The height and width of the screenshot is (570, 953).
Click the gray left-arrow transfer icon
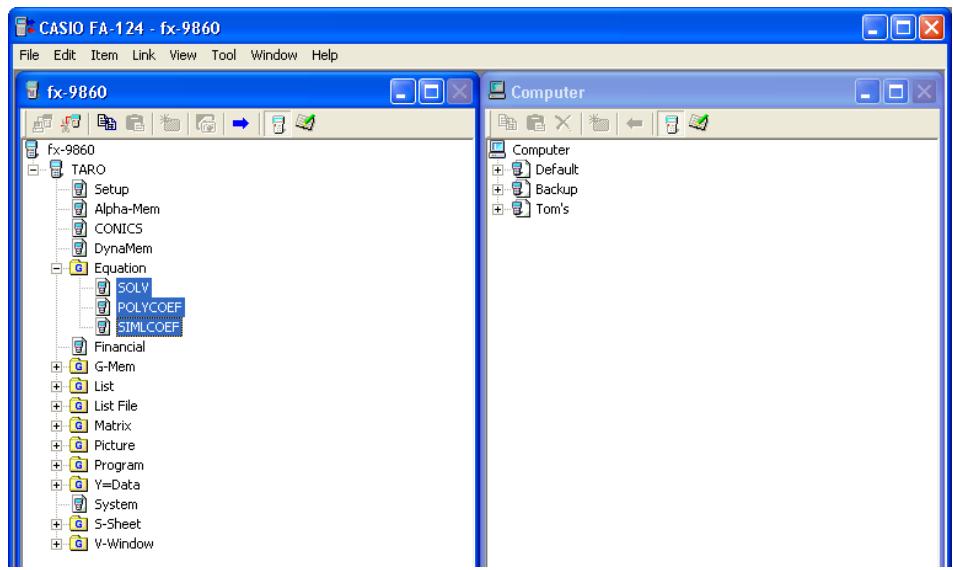point(635,123)
